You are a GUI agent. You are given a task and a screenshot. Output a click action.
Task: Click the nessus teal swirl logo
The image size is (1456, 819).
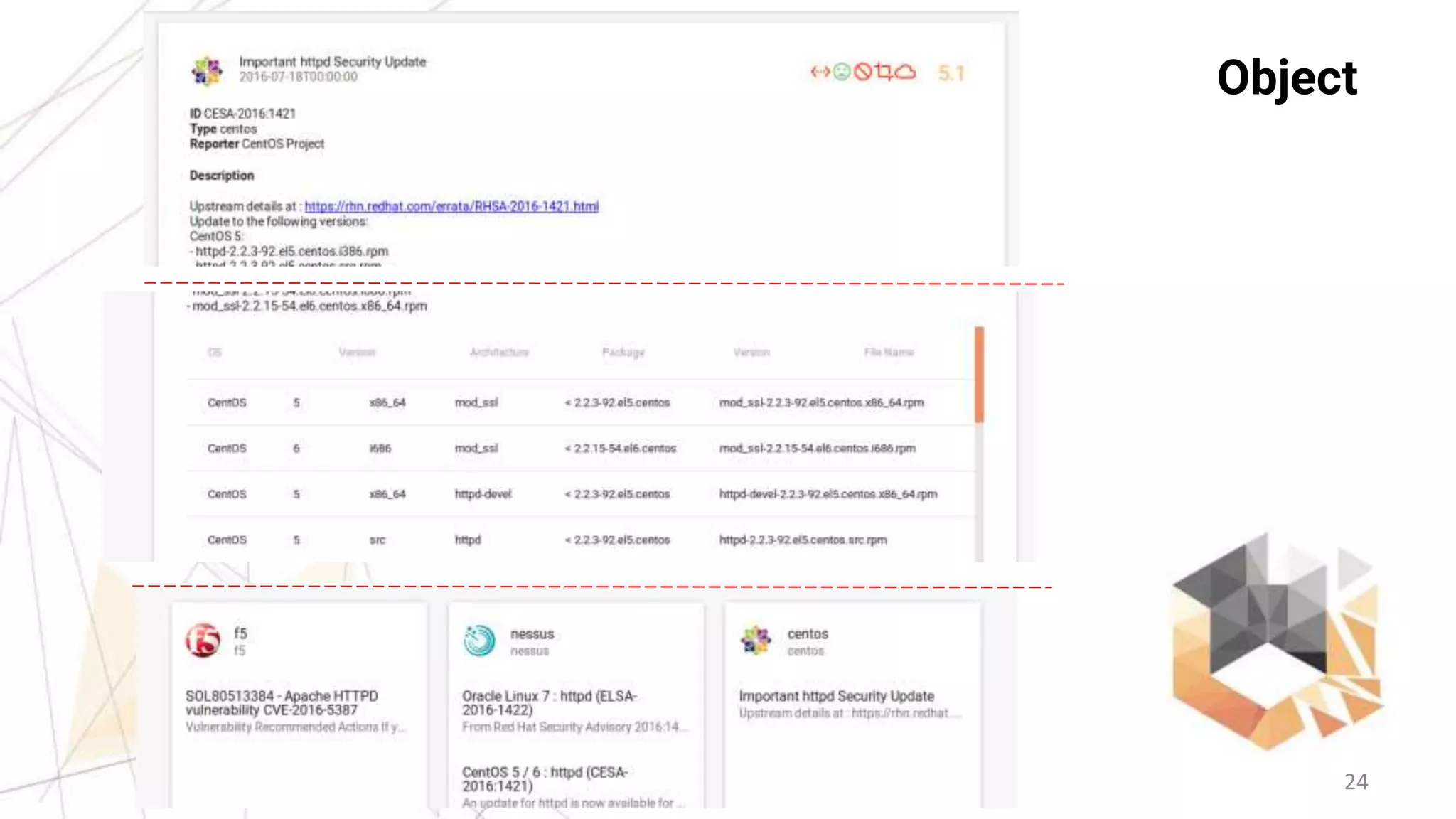click(x=480, y=641)
